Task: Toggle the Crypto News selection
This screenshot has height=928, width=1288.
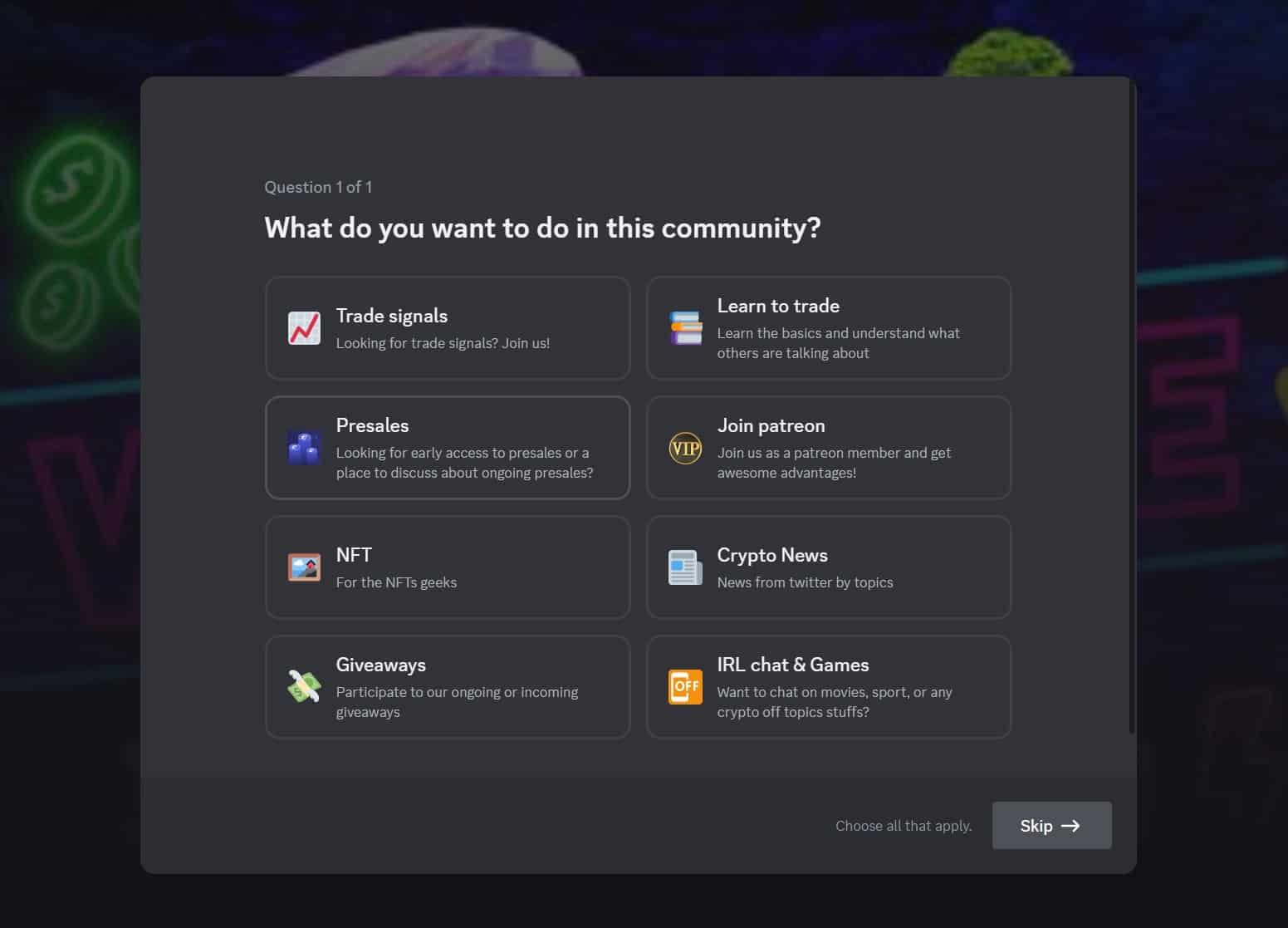Action: [x=828, y=567]
